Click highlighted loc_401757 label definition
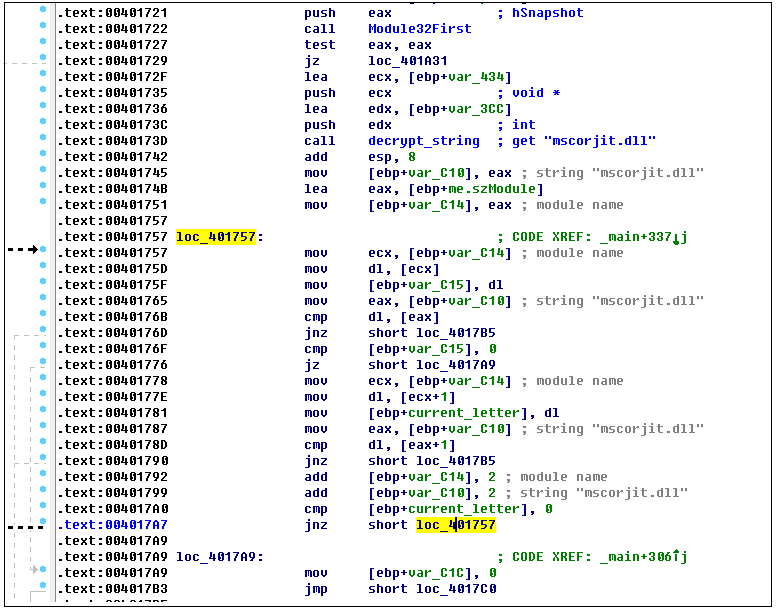 216,237
